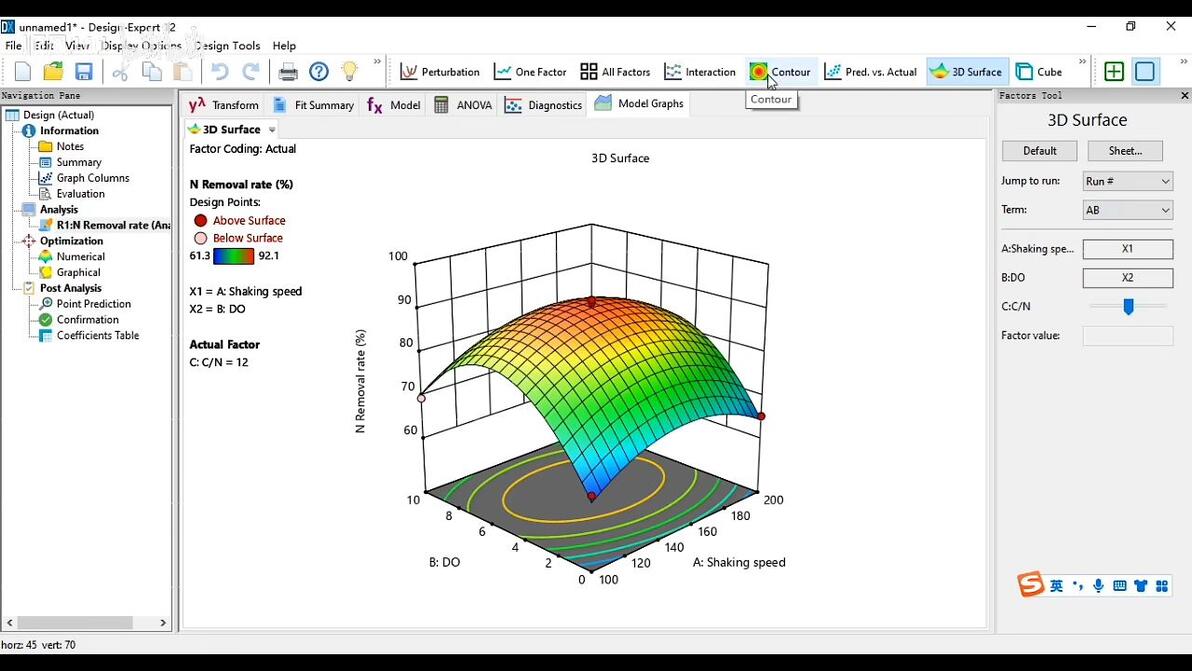Toggle the green split-pane view button
This screenshot has width=1192, height=671.
click(1114, 72)
